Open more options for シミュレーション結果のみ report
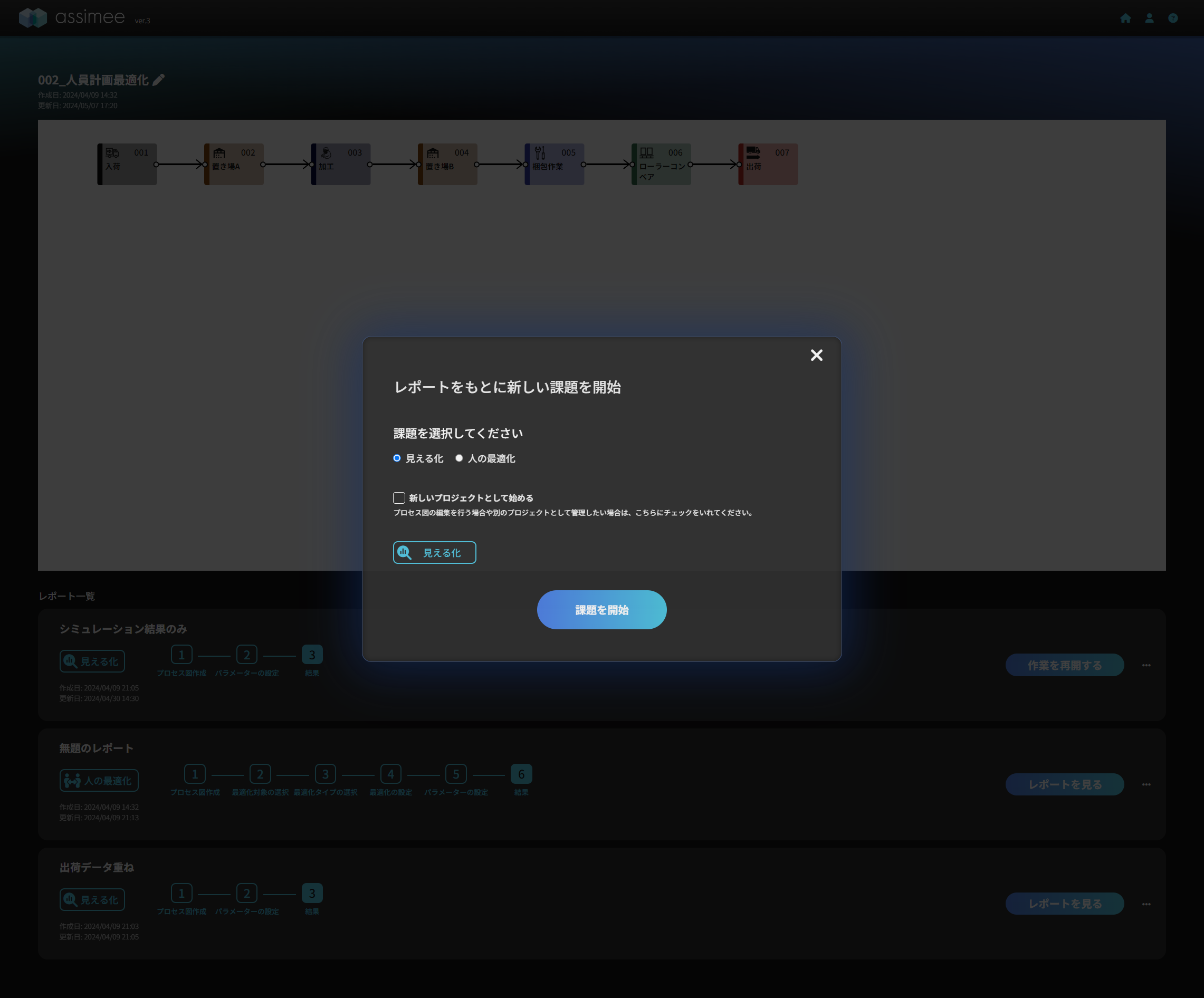The width and height of the screenshot is (1204, 998). tap(1146, 665)
